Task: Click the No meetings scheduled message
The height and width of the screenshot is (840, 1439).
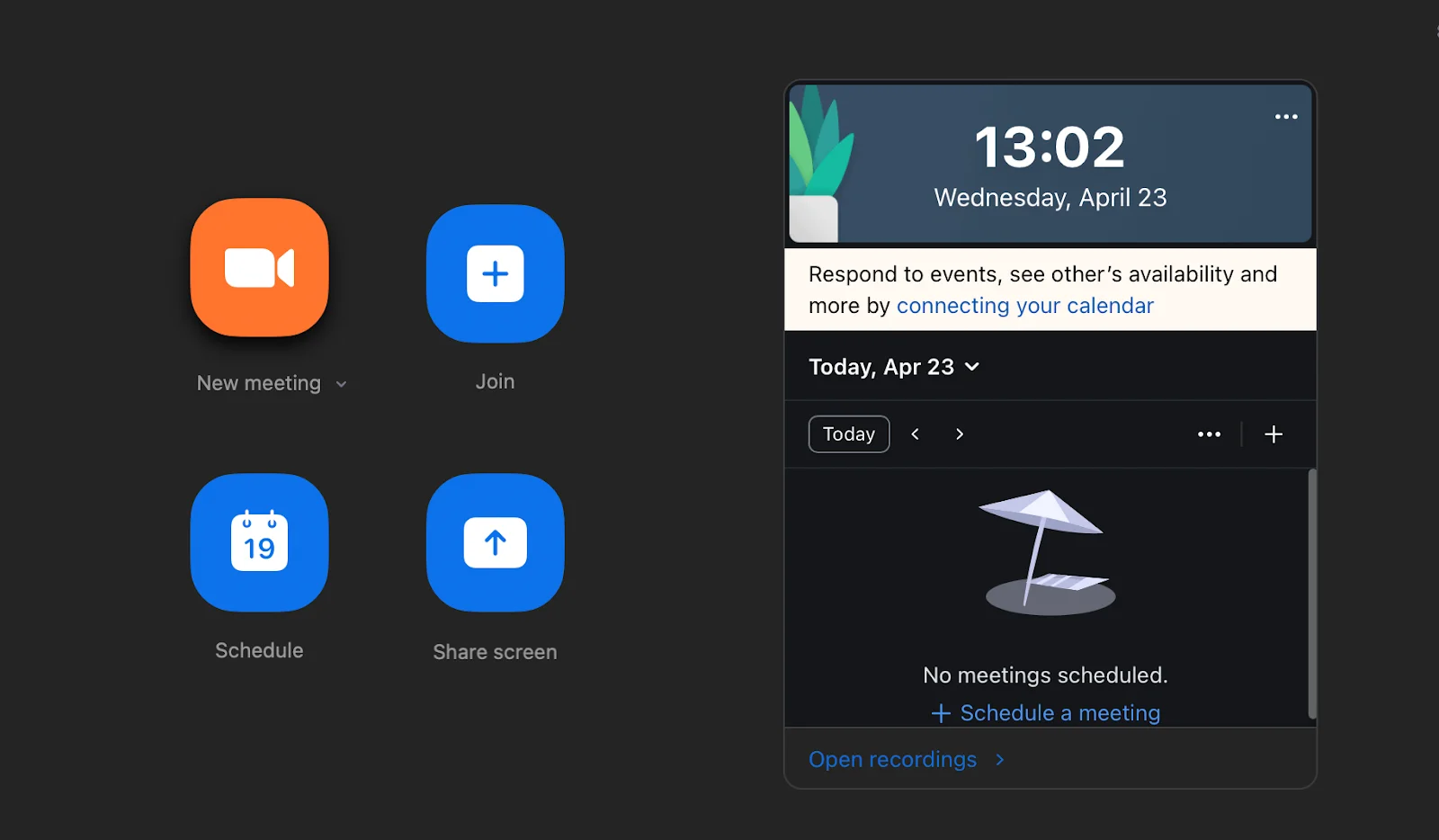Action: 1045,675
